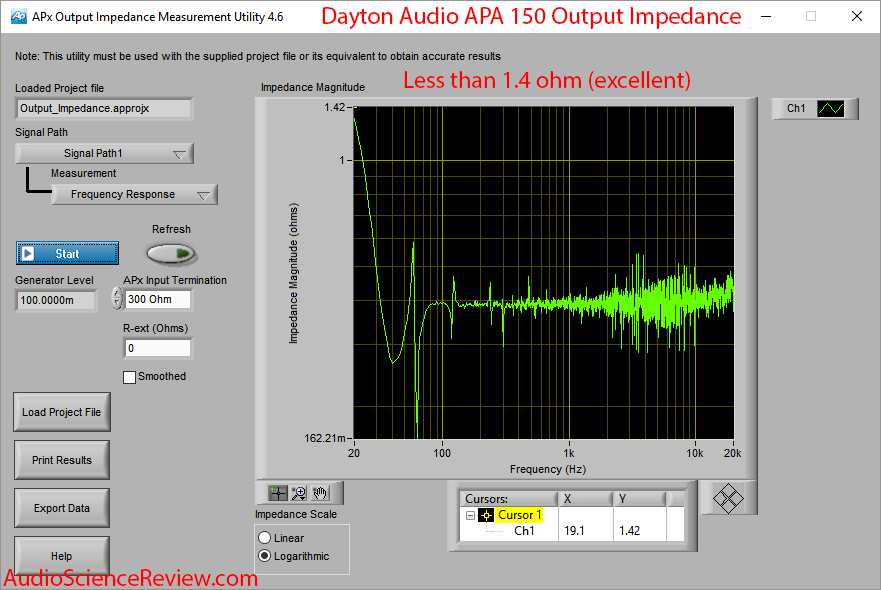Click the Ch1 green plot legend icon
881x590 pixels.
pos(830,108)
